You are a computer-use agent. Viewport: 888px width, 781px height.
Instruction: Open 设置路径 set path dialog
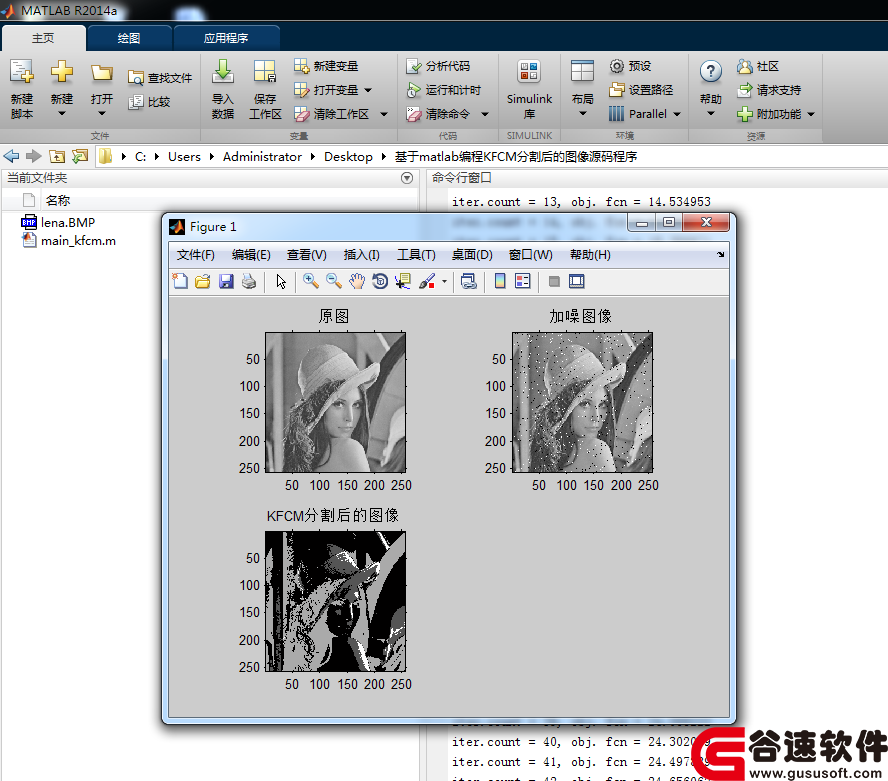point(641,90)
